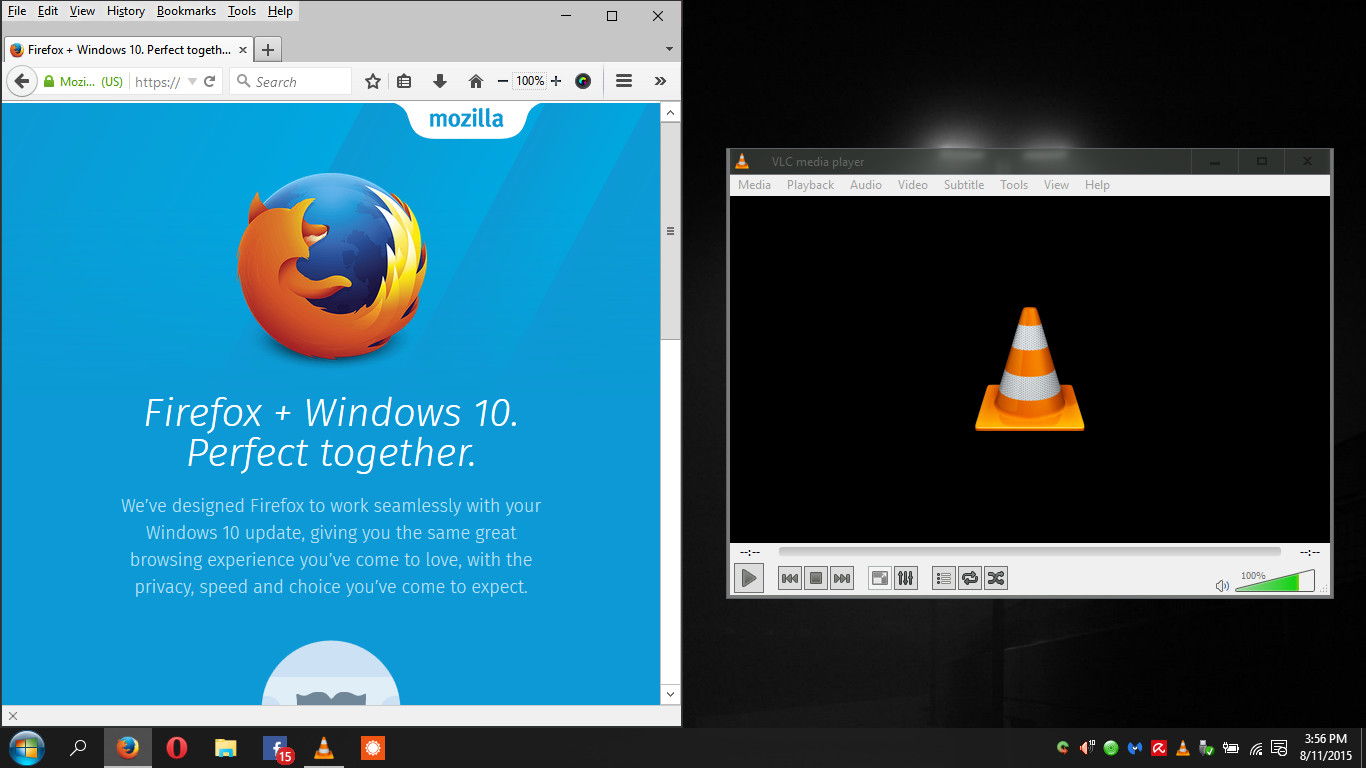Stop playback in VLC
Screen dimensions: 1366x768
click(x=816, y=578)
